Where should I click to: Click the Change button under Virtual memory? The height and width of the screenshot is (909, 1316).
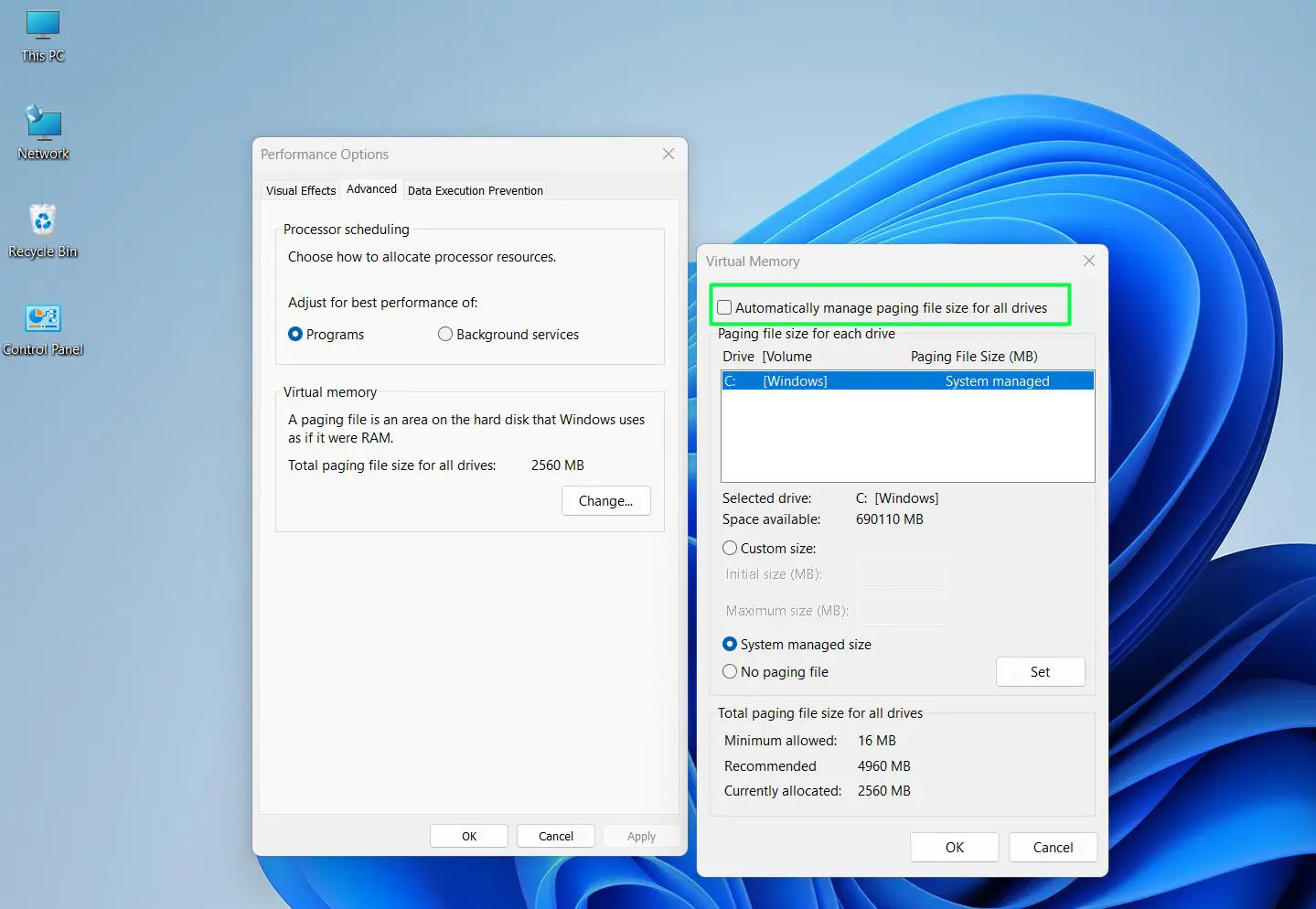(x=605, y=500)
